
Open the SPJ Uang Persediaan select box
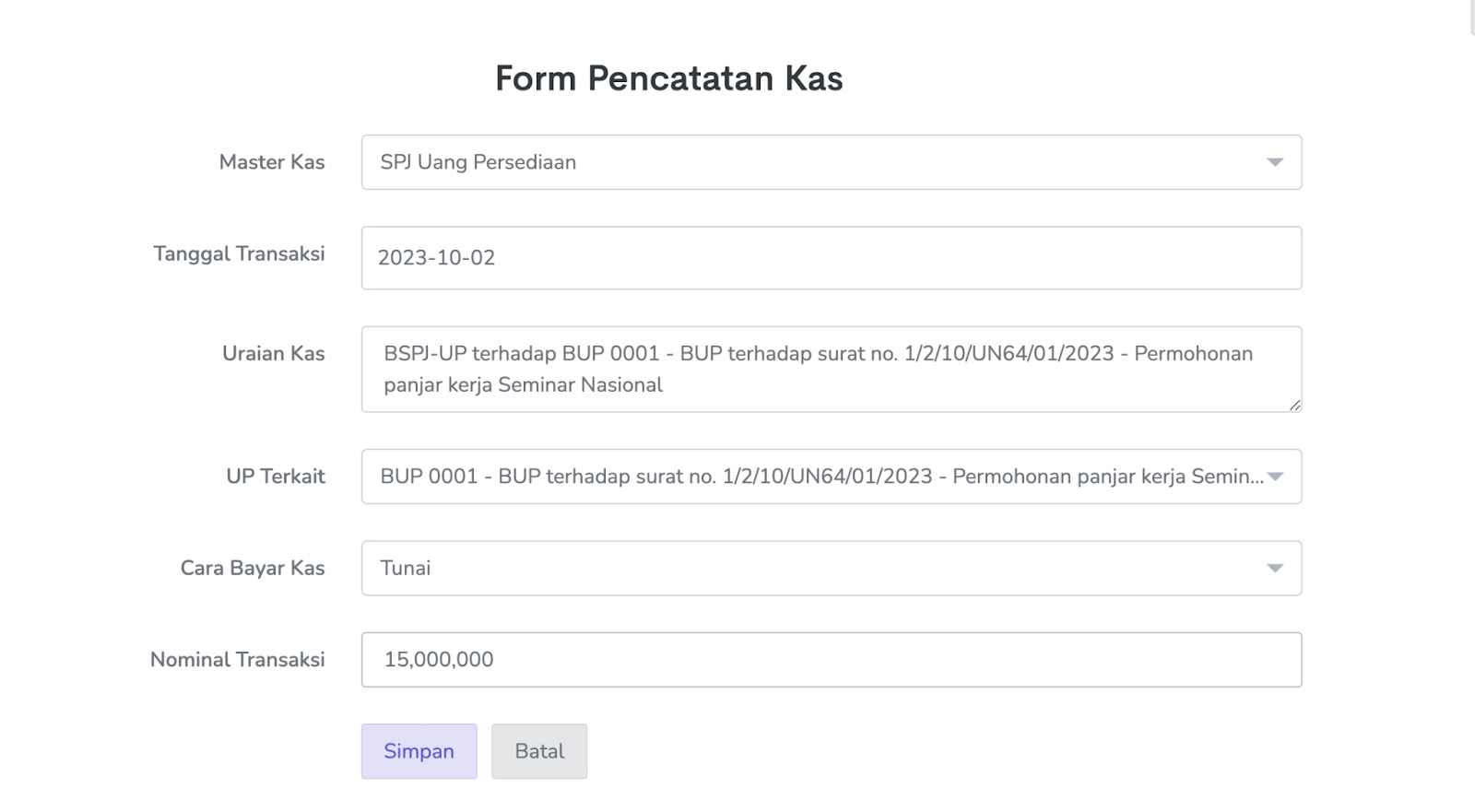[811, 162]
